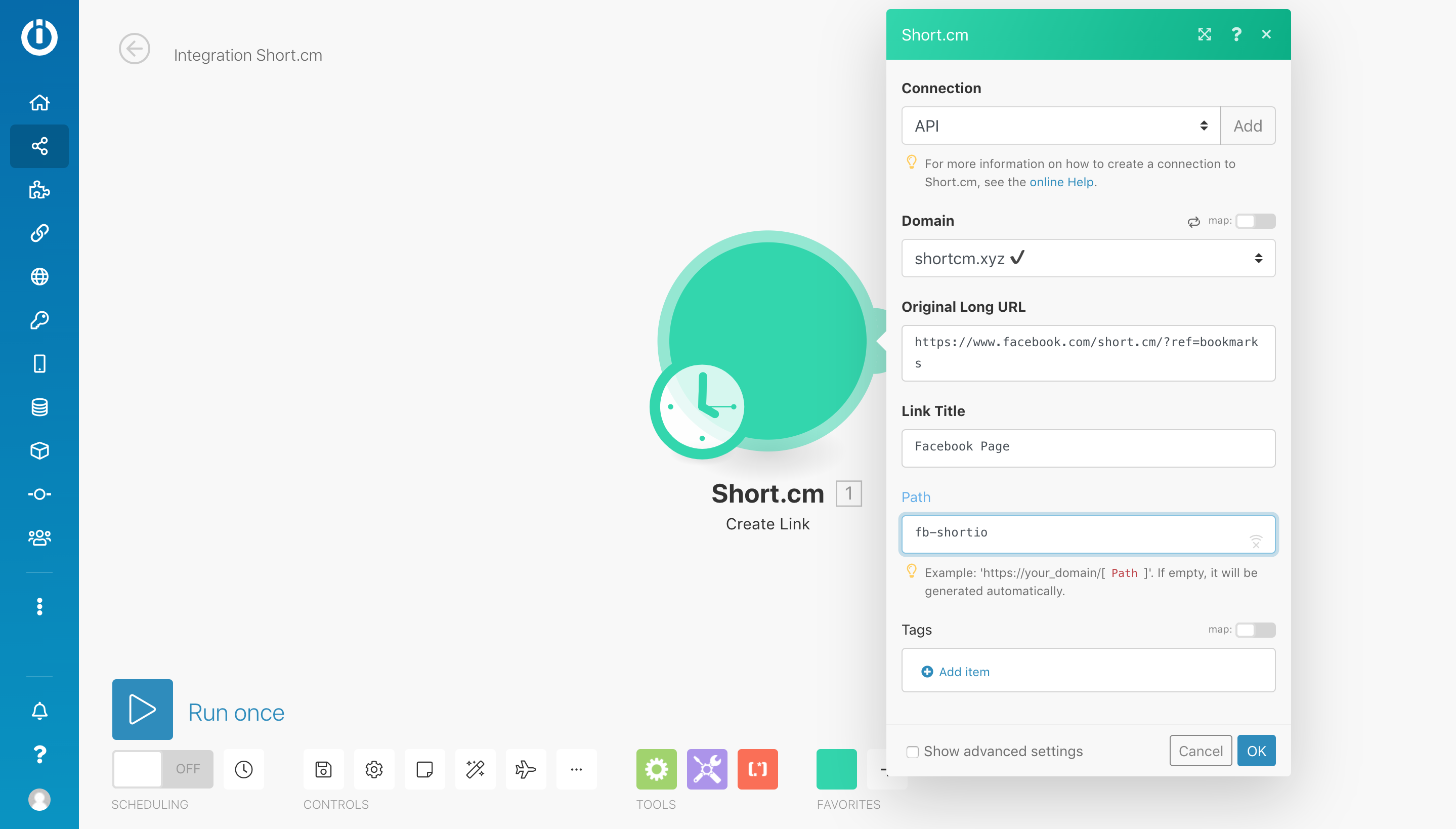Open sidebar three-dots more menu

click(39, 606)
